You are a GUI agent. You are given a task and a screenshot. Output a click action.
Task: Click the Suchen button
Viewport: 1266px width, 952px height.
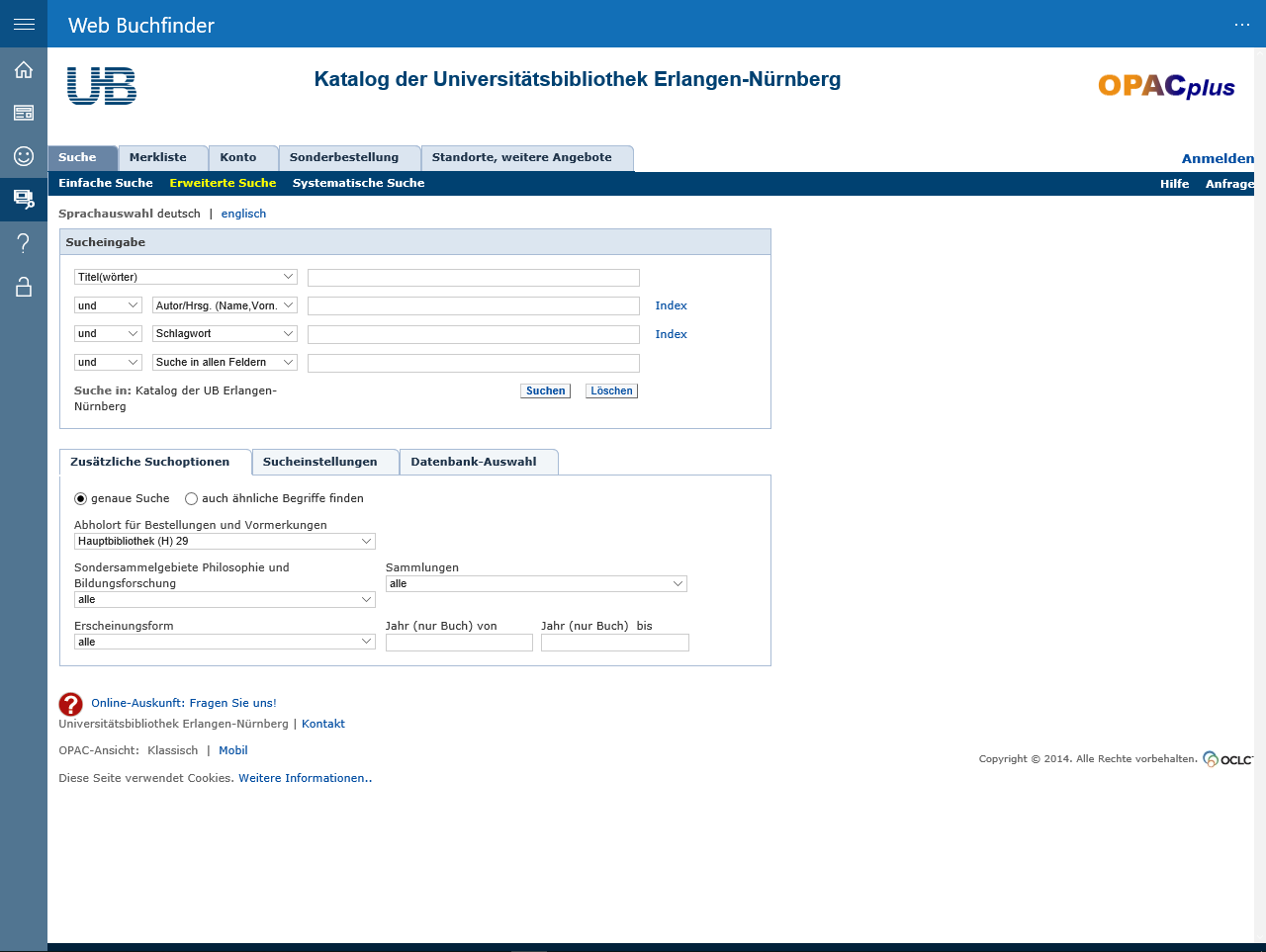coord(545,391)
